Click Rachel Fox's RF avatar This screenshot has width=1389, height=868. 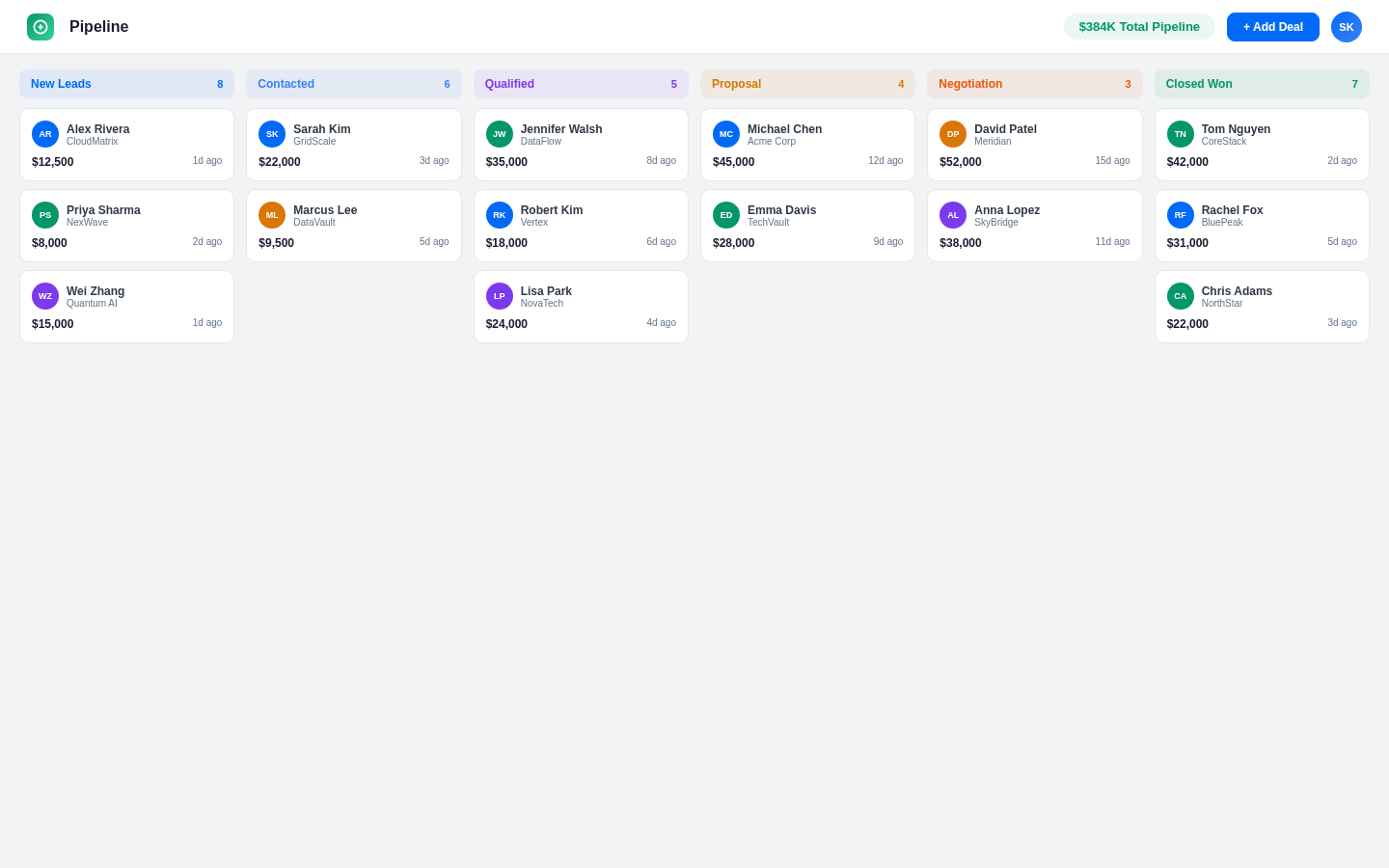1181,215
